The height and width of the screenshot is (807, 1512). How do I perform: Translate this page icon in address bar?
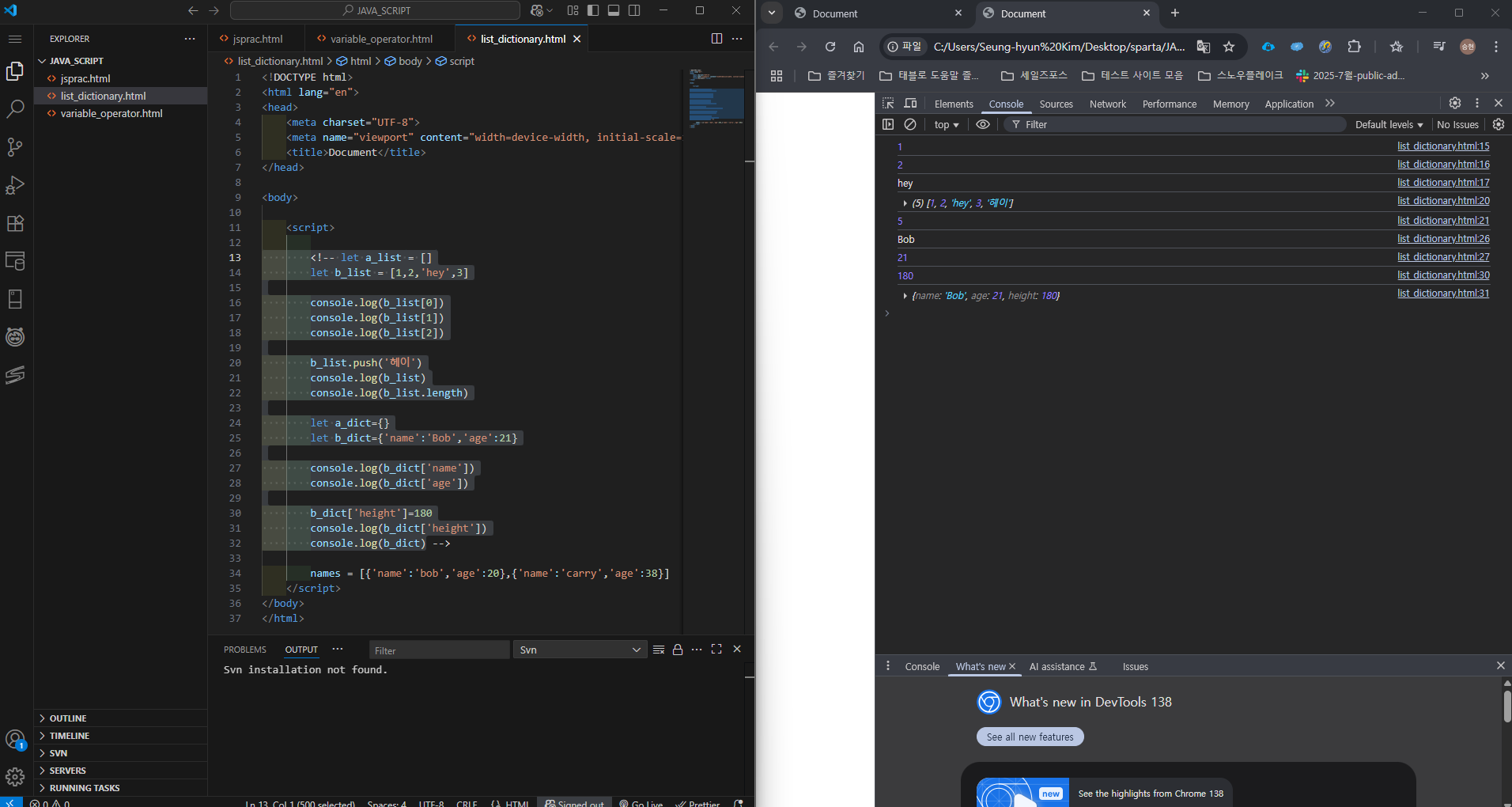click(x=1204, y=47)
